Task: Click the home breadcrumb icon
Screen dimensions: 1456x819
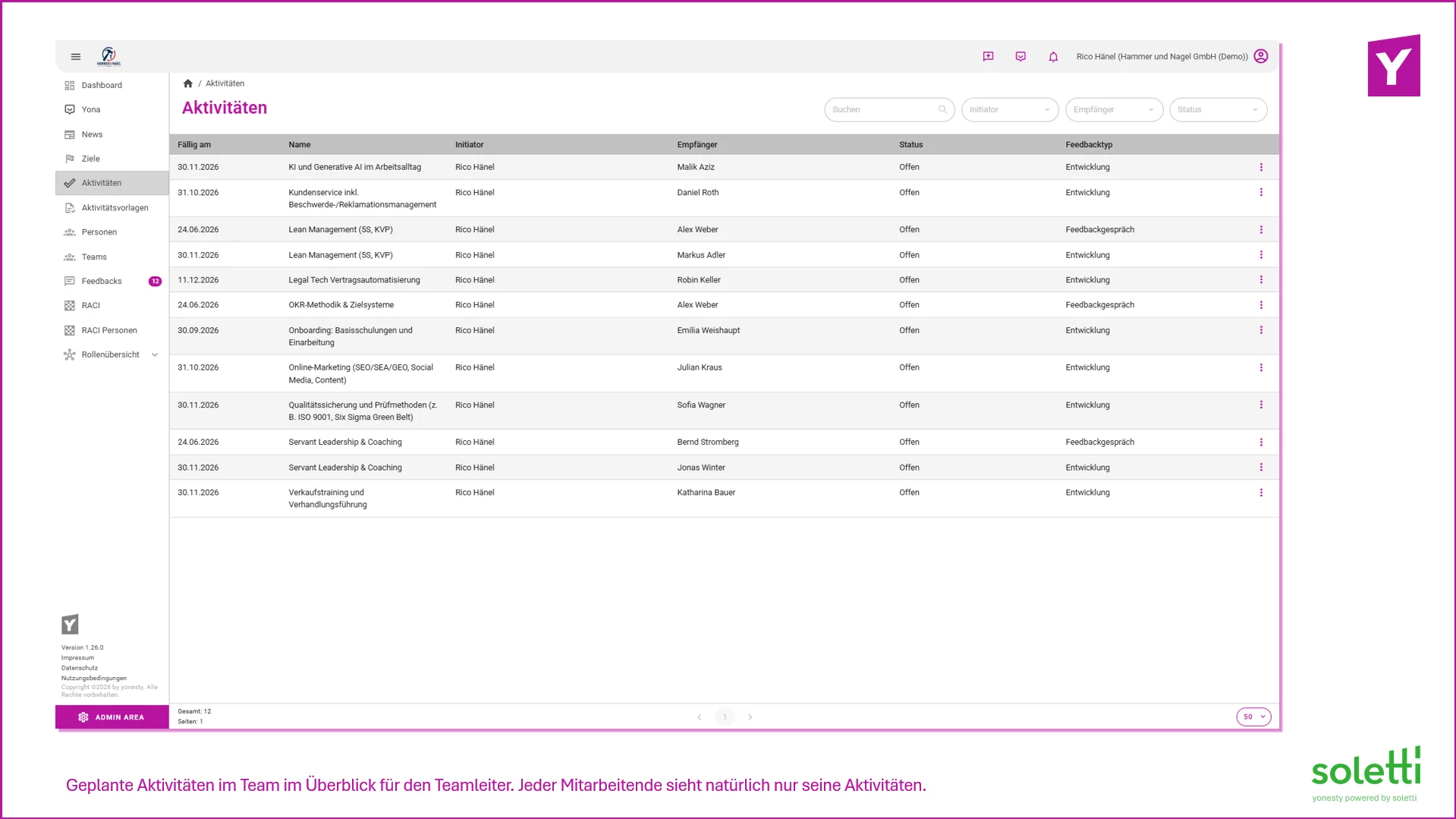Action: pyautogui.click(x=188, y=83)
